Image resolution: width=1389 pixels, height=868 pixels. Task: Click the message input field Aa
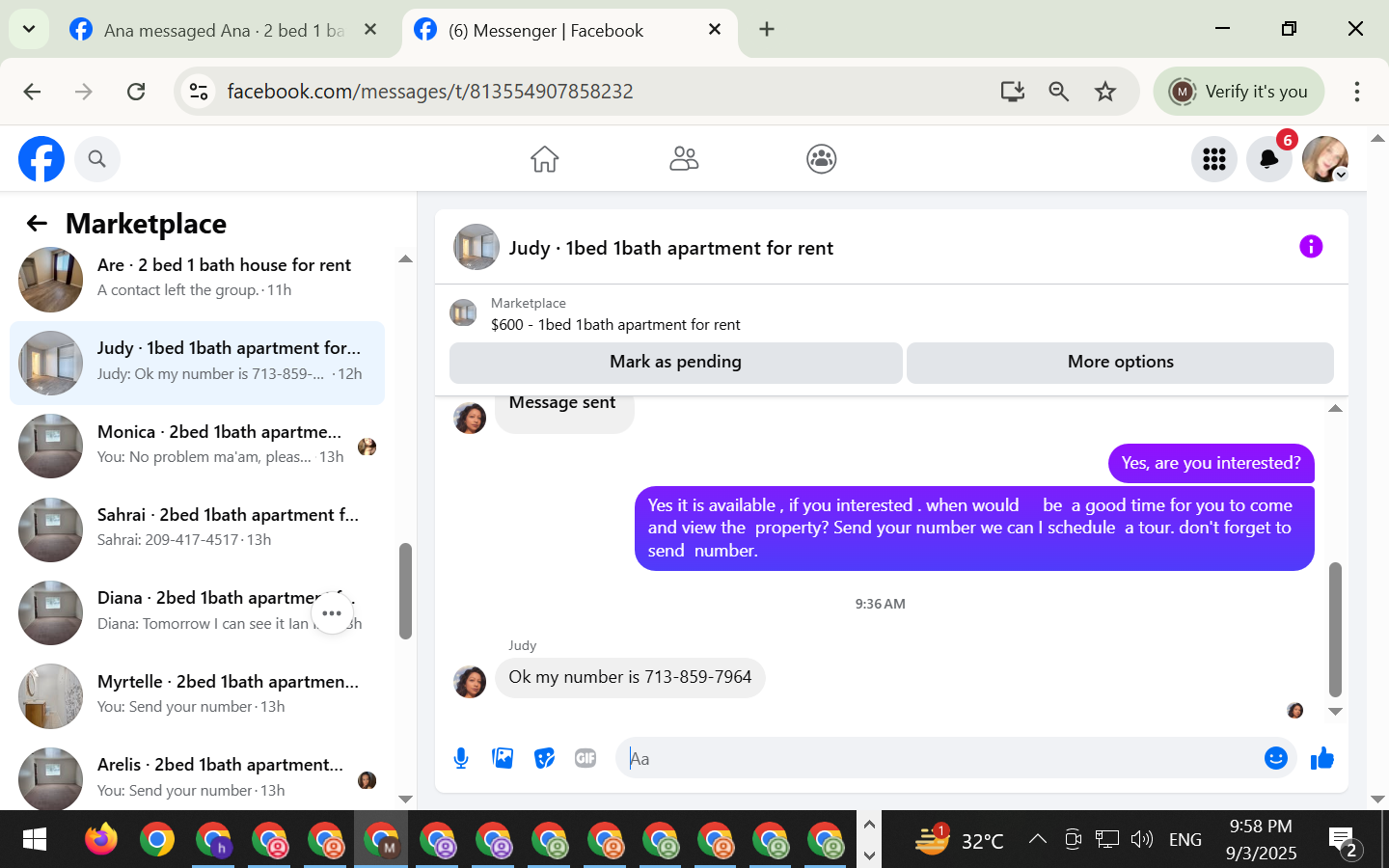tap(936, 758)
